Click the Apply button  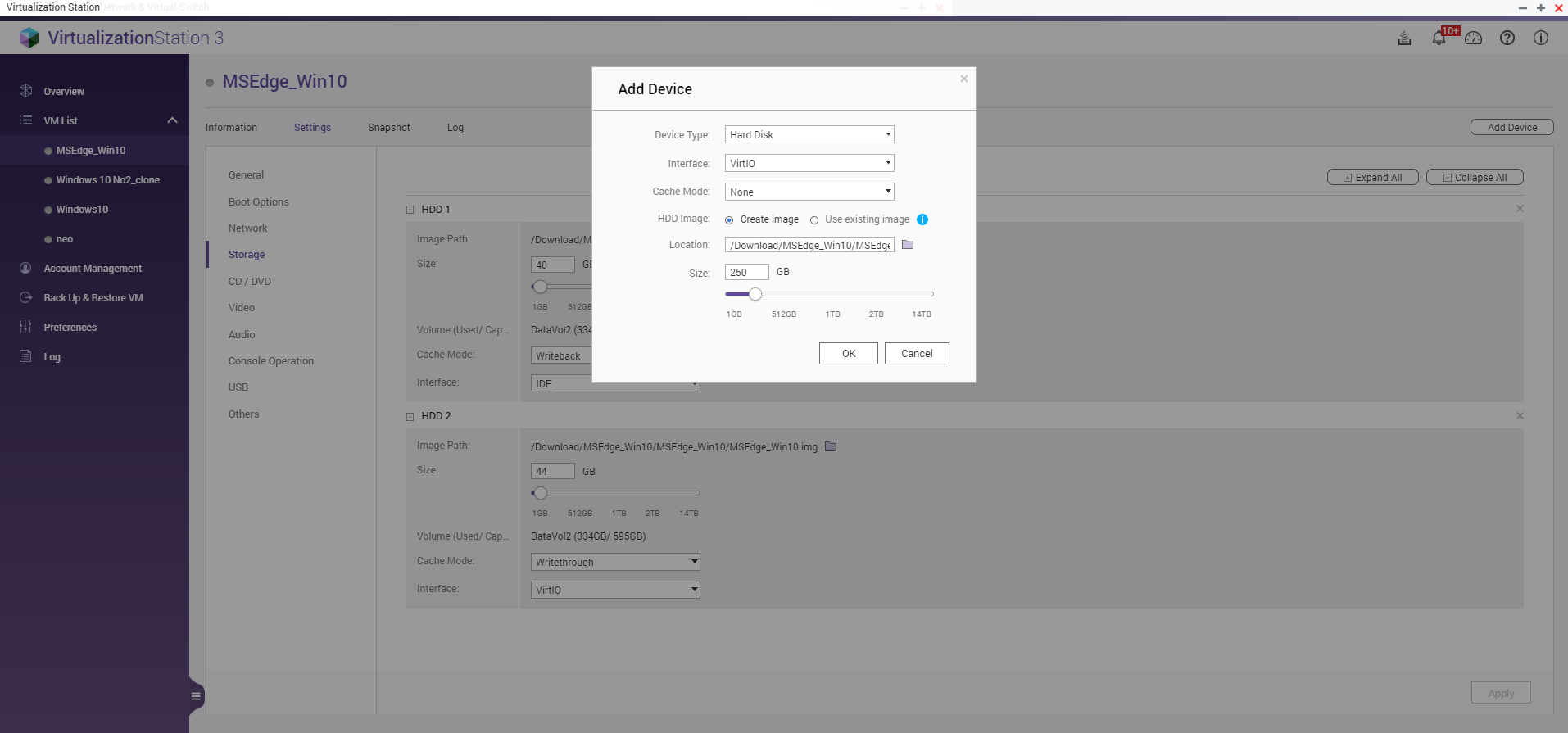[1501, 693]
